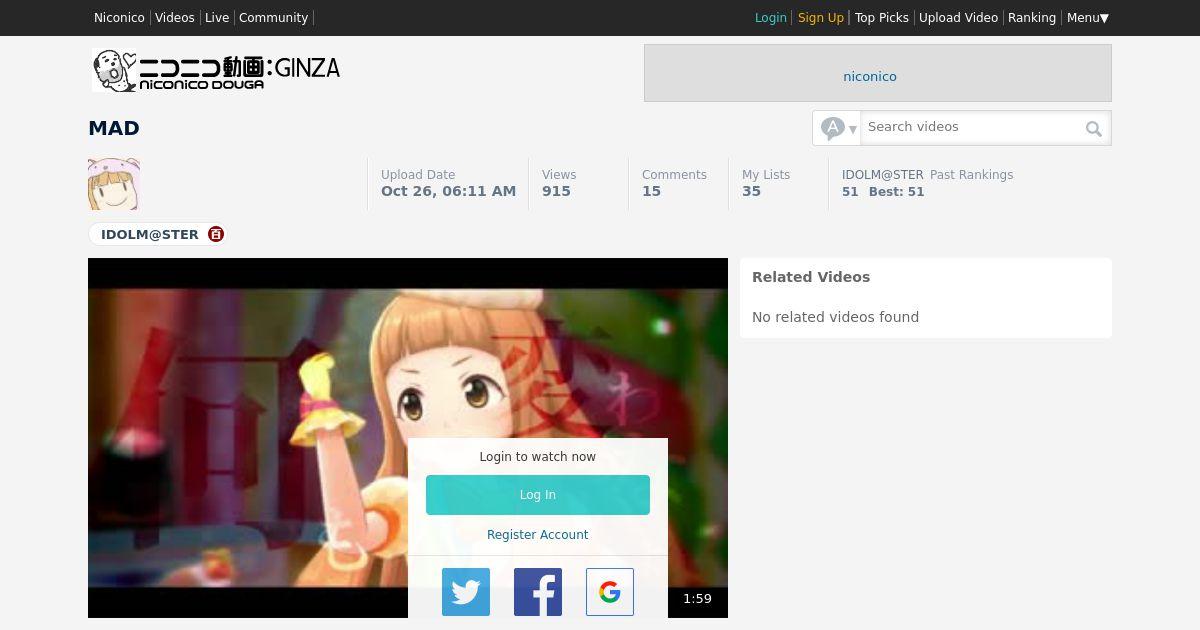Open IDOLM@STER Past Rankings link
The height and width of the screenshot is (630, 1200).
coord(927,174)
